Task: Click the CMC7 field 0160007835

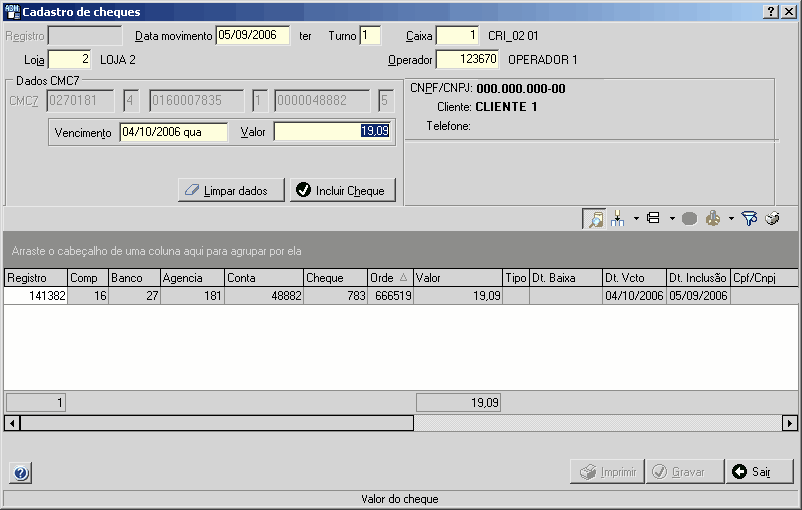Action: tap(196, 101)
